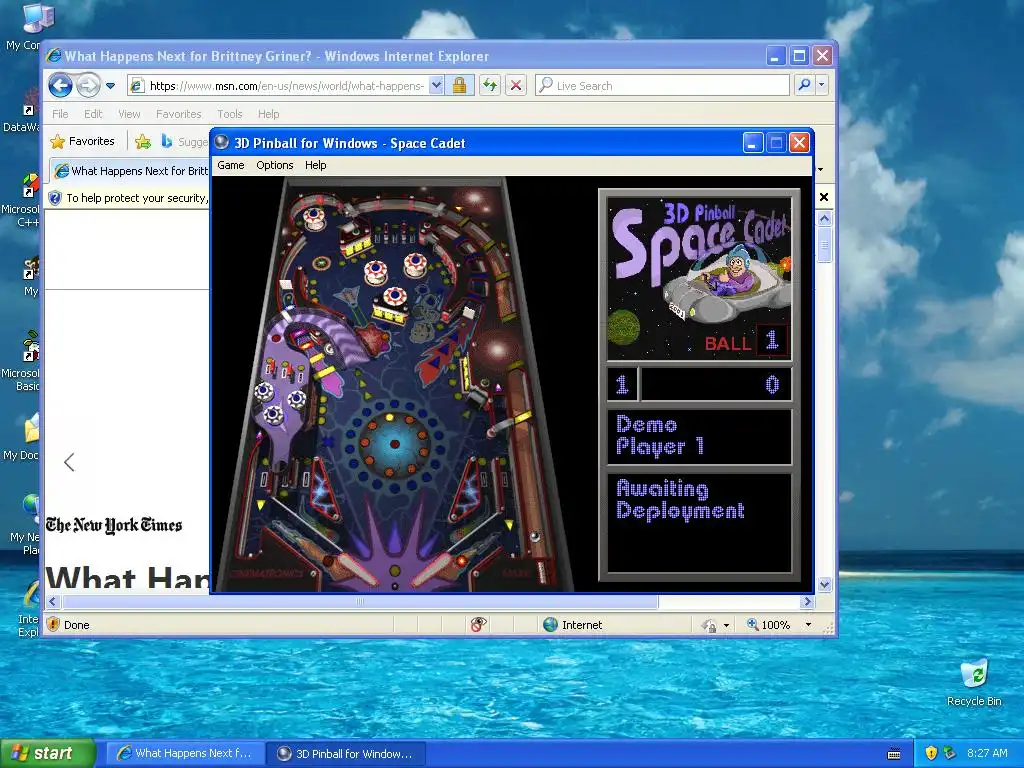Open the Internet Explorer Edit menu
Screen dimensions: 1024x768
93,114
